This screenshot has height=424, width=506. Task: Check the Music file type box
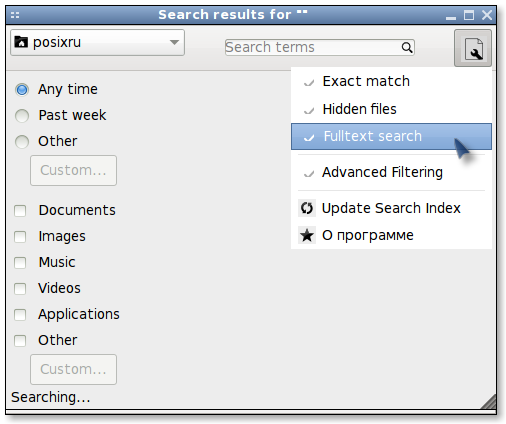pos(20,263)
